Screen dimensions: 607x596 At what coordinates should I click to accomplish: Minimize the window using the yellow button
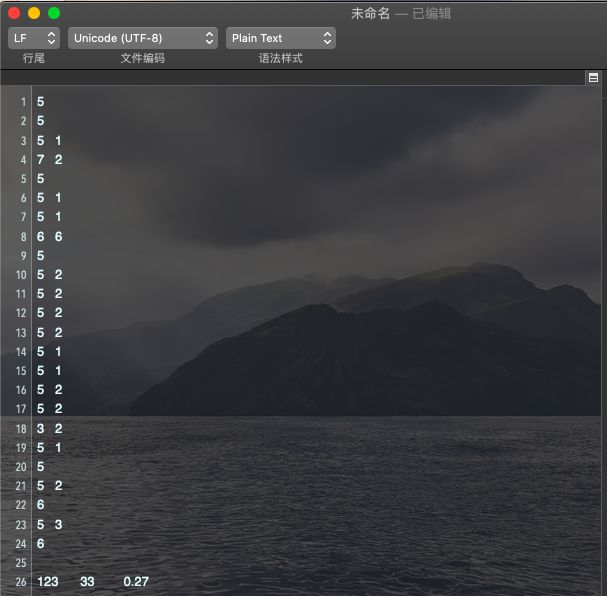point(34,13)
